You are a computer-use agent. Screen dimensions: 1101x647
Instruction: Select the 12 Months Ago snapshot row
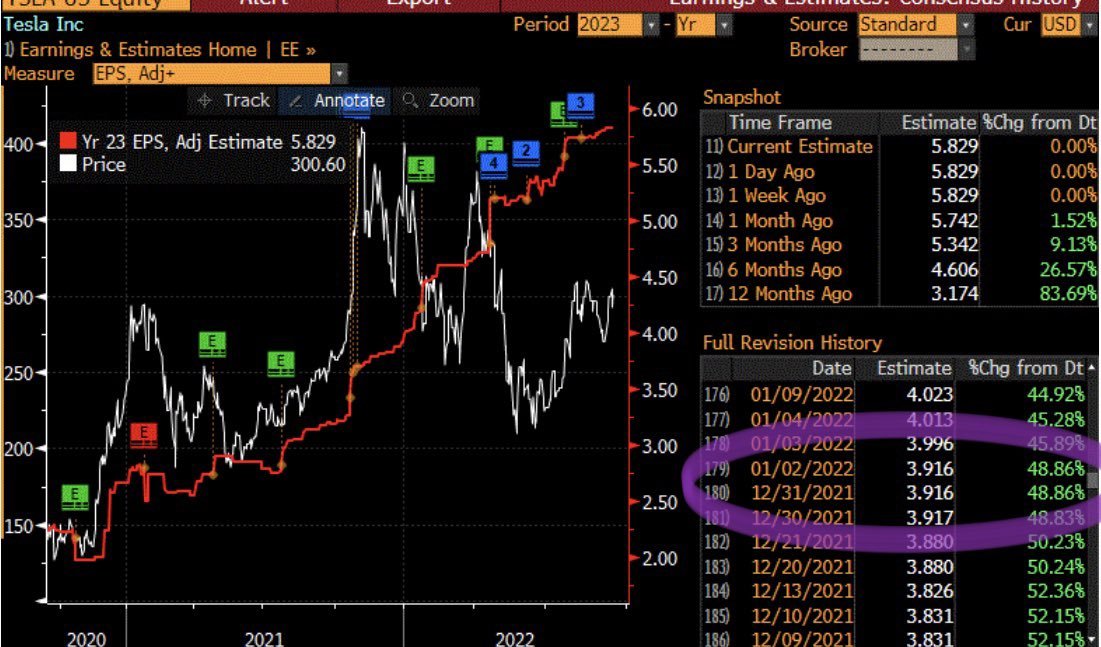point(900,294)
